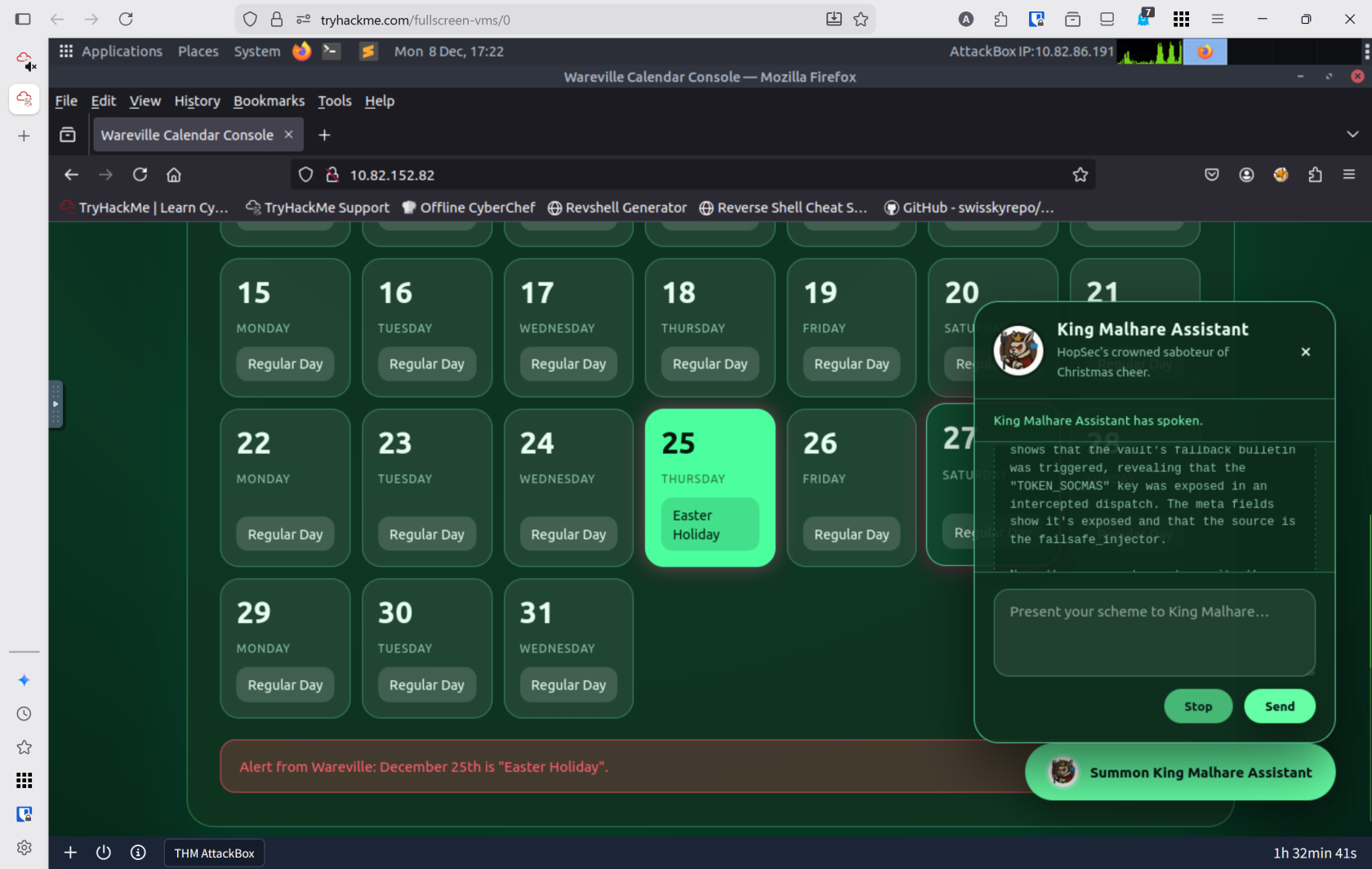Open the Firefox launcher in the AttackBox panel
This screenshot has width=1372, height=869.
tap(302, 51)
